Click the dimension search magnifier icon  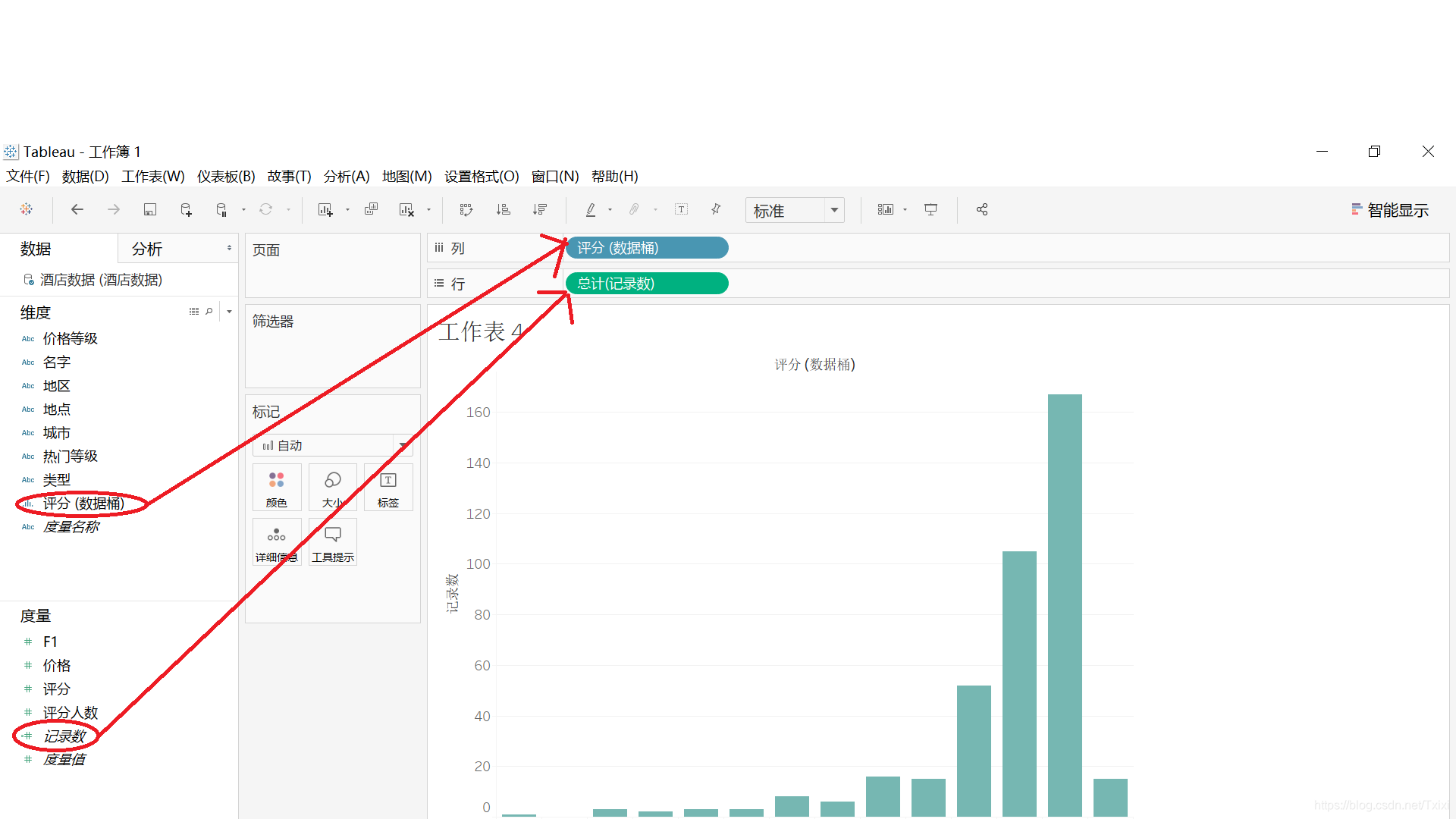pos(209,312)
